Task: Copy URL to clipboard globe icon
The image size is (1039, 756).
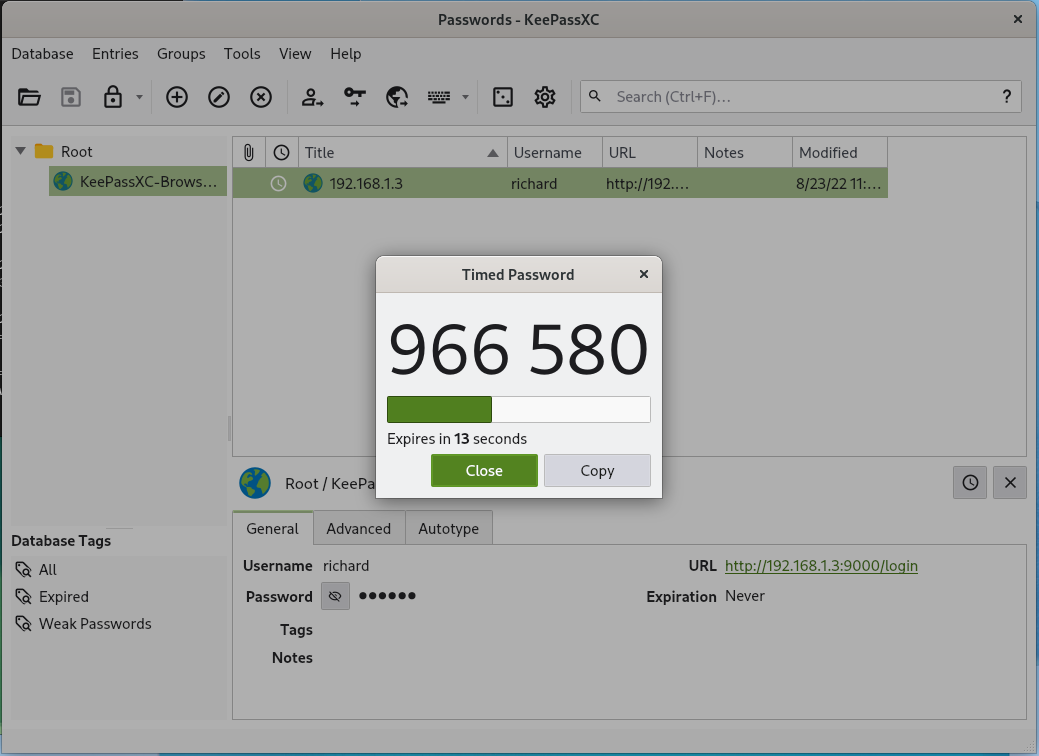Action: point(397,97)
